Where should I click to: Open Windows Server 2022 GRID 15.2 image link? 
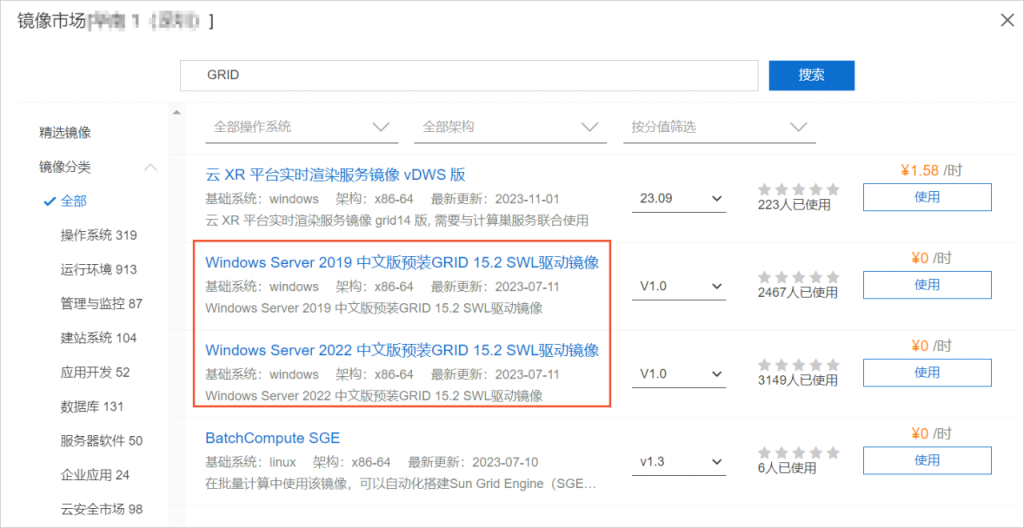tap(402, 351)
